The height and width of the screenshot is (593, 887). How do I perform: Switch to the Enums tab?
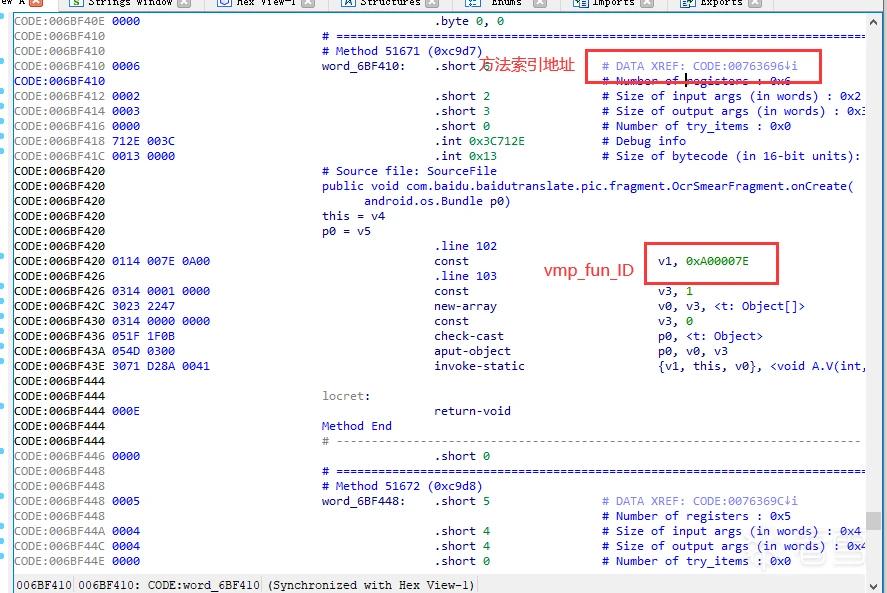tap(506, 3)
